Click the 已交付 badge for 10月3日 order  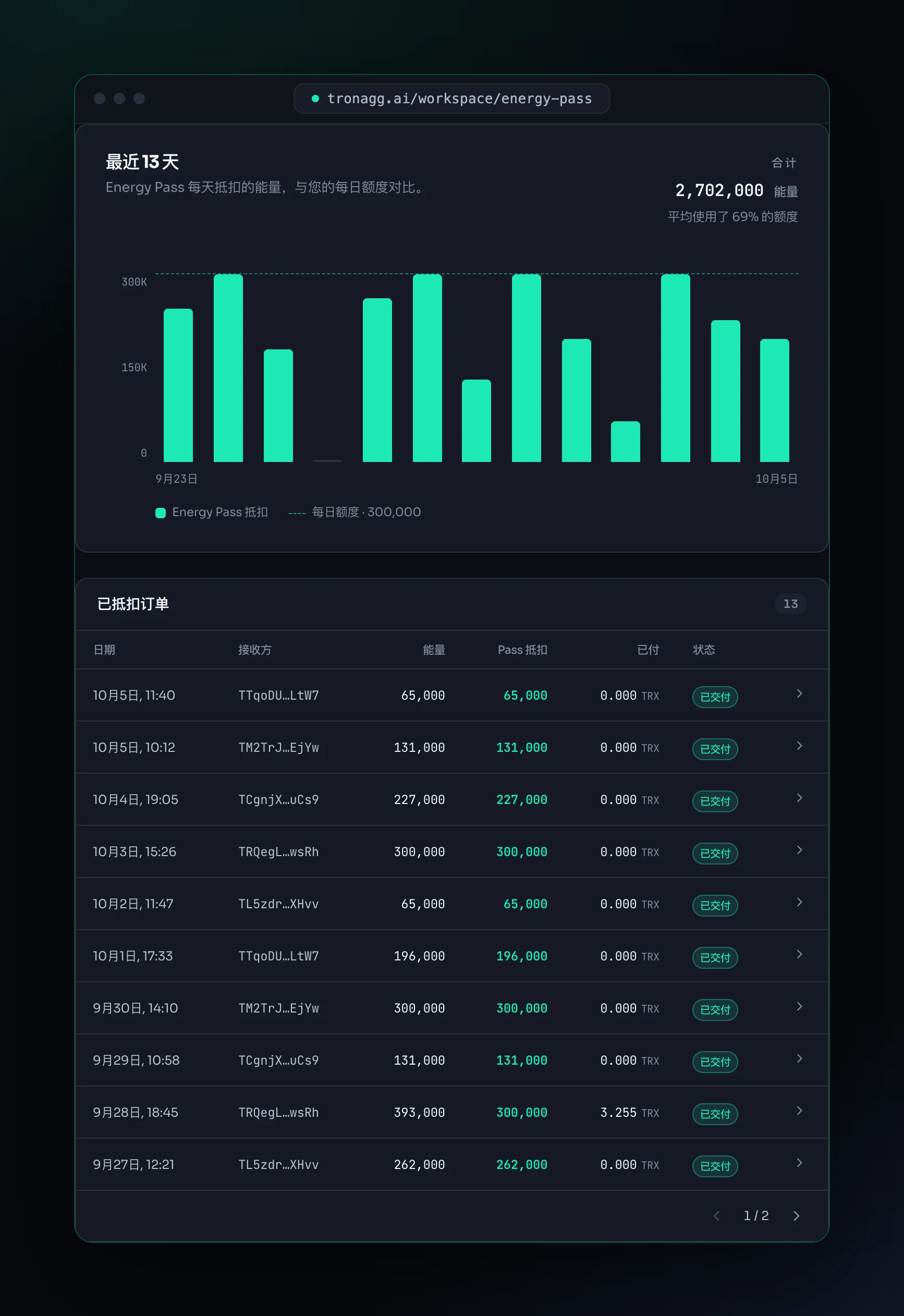click(715, 853)
